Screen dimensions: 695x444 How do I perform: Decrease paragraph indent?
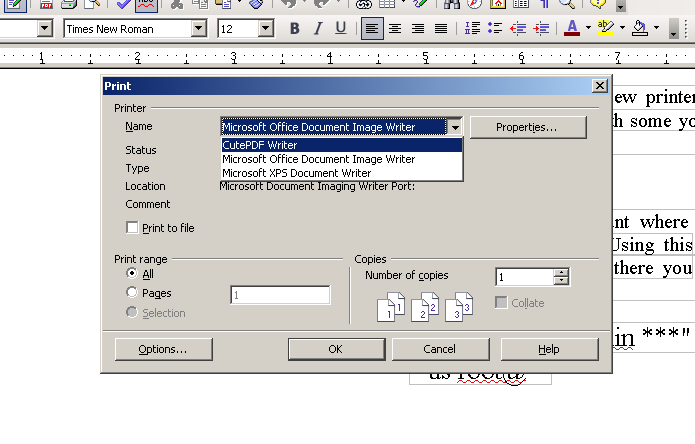tap(518, 29)
